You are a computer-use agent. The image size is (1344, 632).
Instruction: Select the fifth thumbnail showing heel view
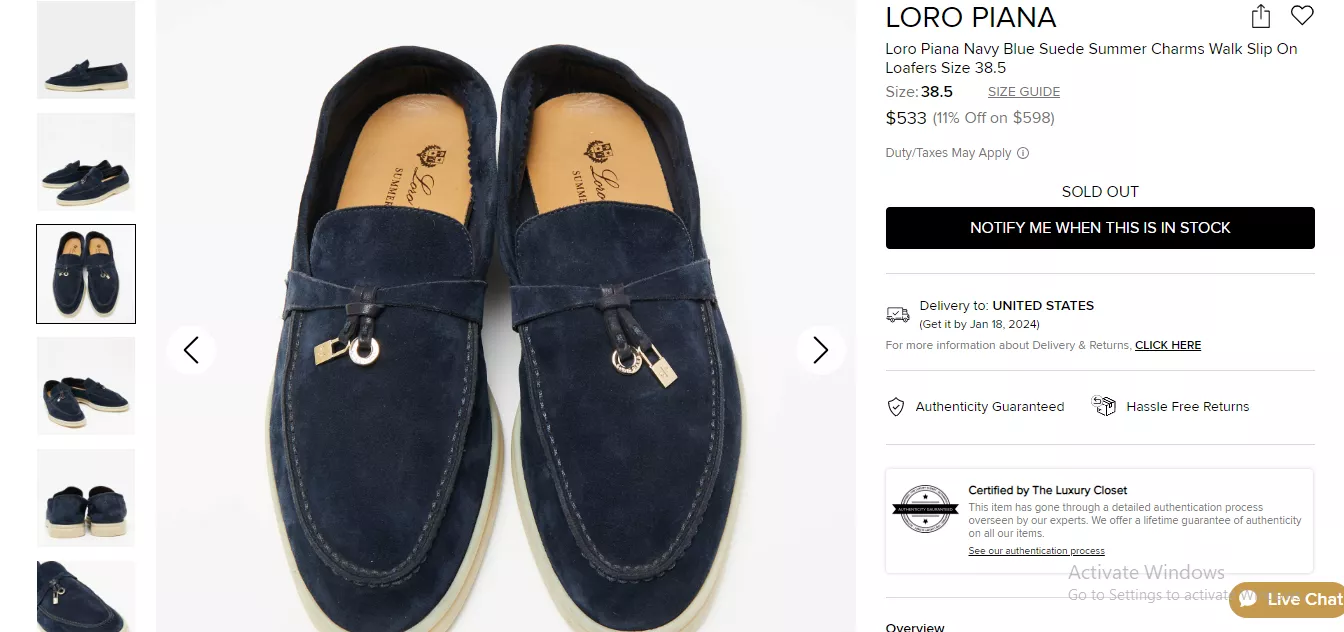pyautogui.click(x=86, y=498)
